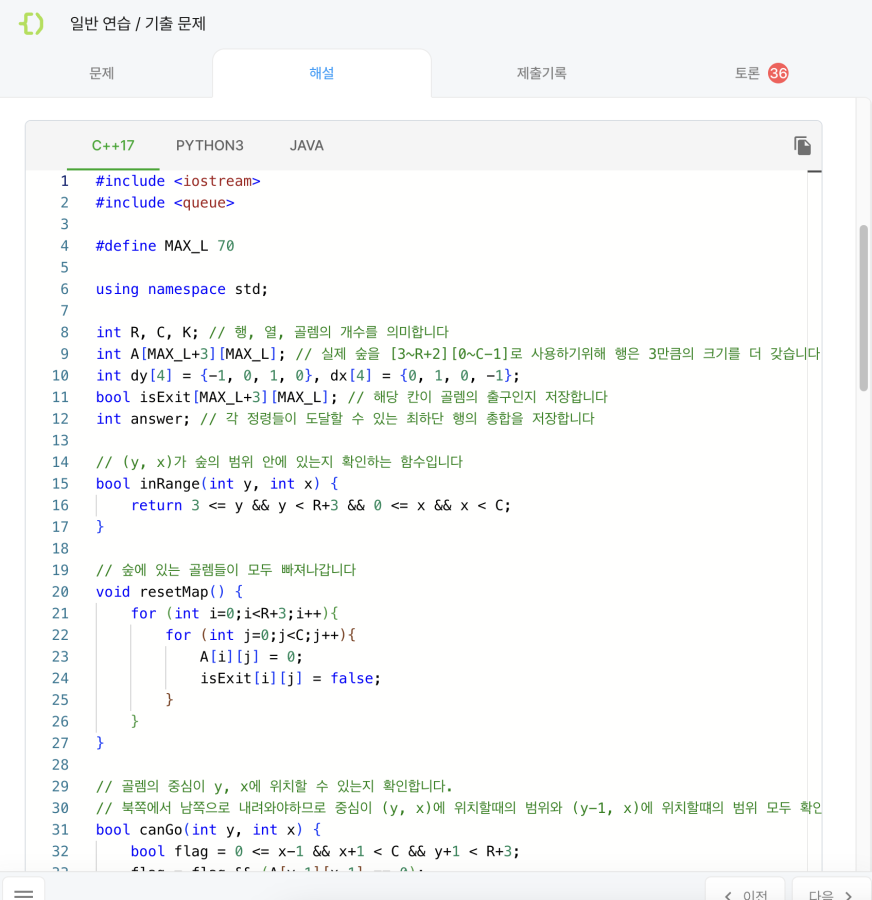Switch to the 제출기록 tab
The image size is (872, 900).
541,73
